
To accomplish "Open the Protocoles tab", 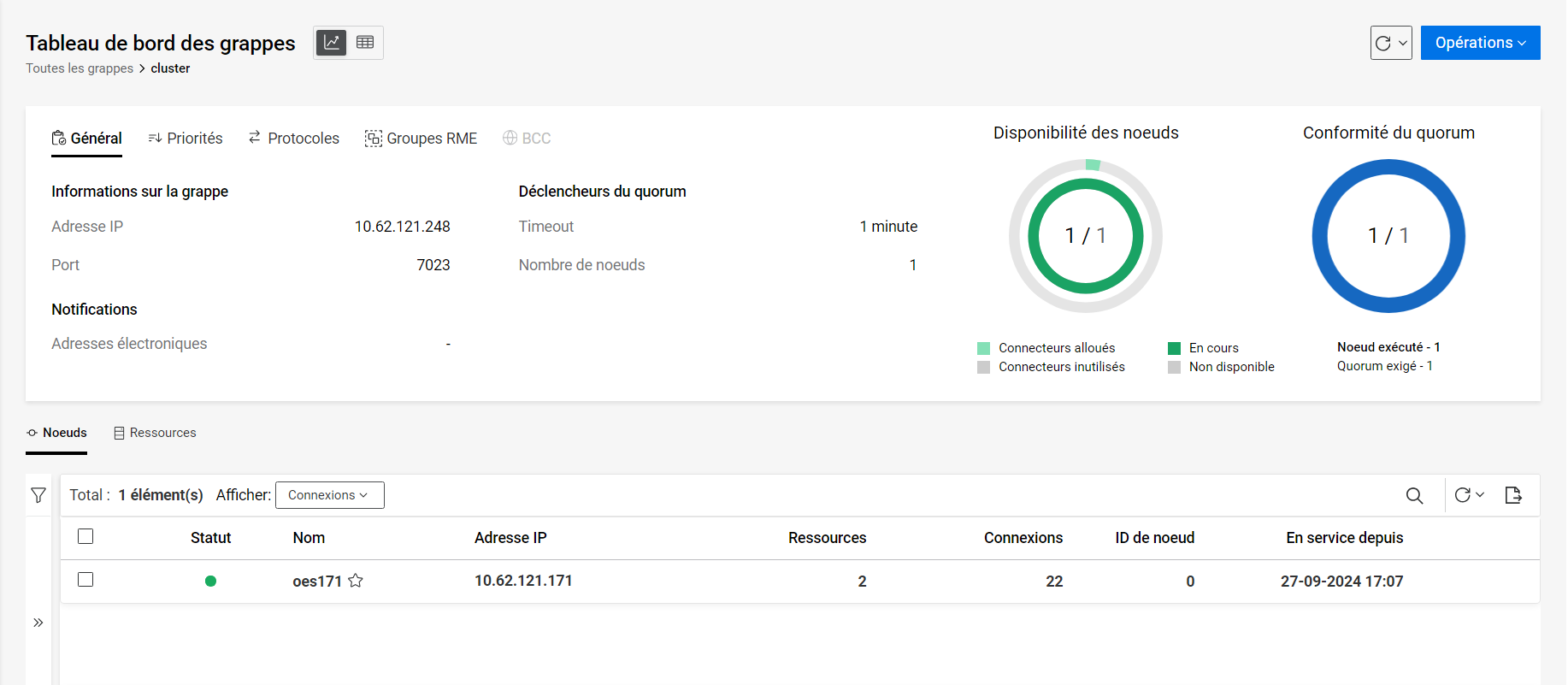I will point(293,139).
